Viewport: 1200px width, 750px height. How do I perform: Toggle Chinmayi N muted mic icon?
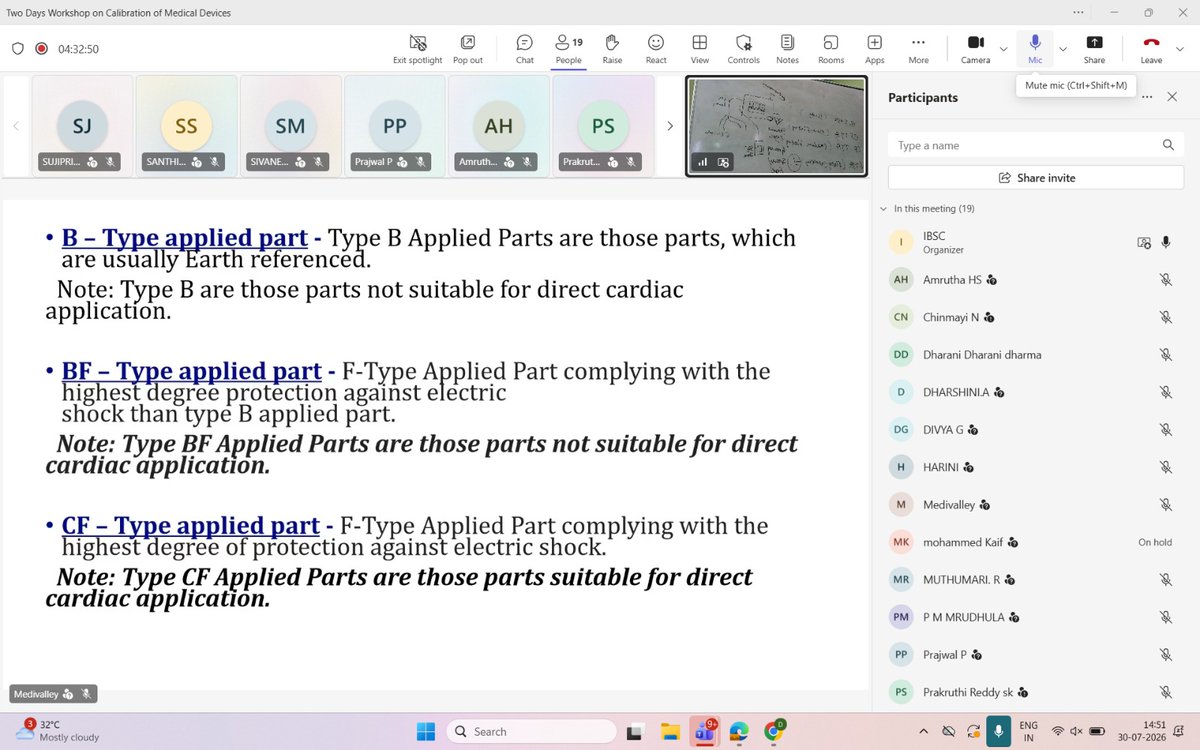(1166, 317)
